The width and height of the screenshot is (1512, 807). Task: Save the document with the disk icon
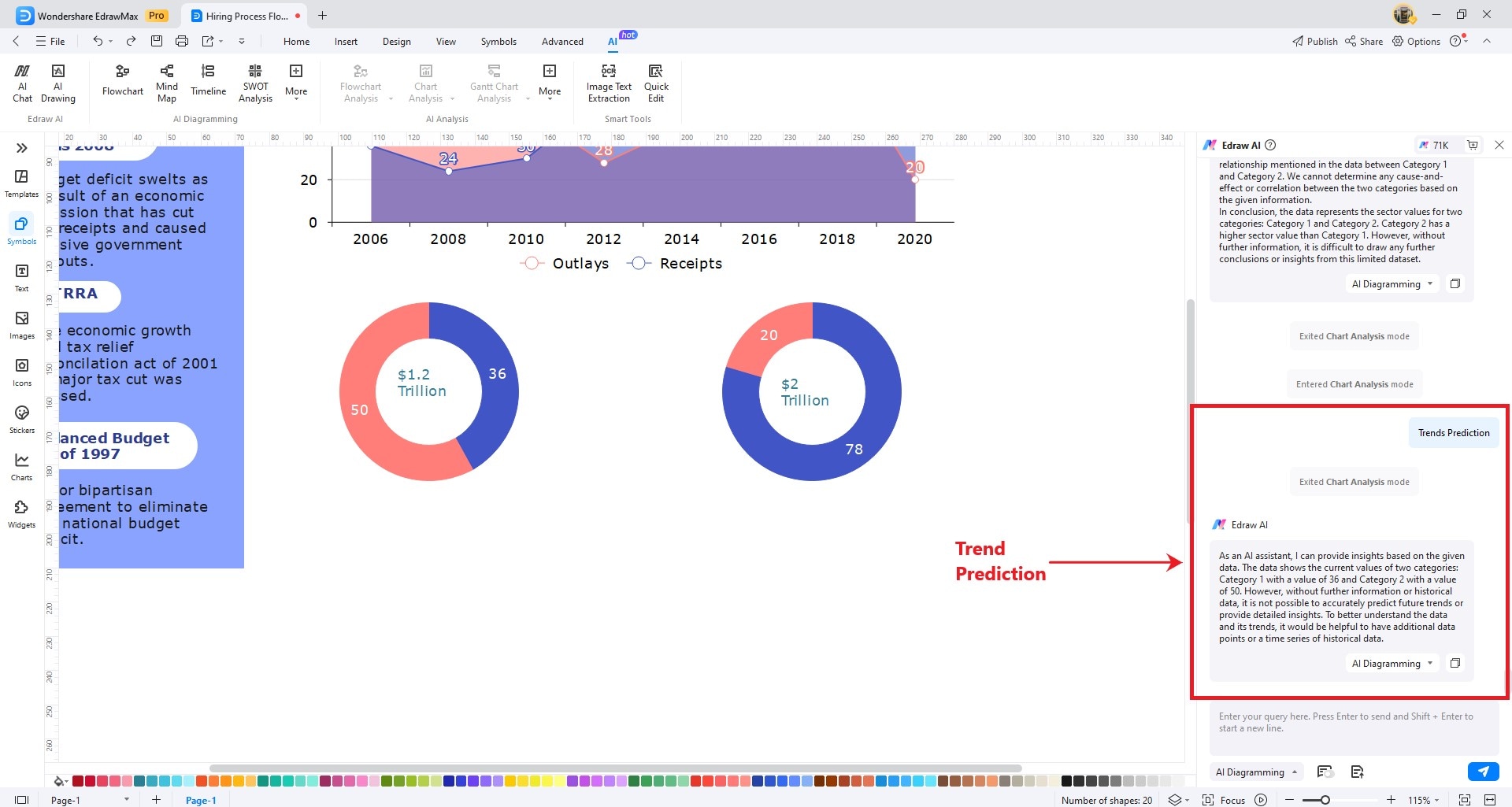click(157, 41)
